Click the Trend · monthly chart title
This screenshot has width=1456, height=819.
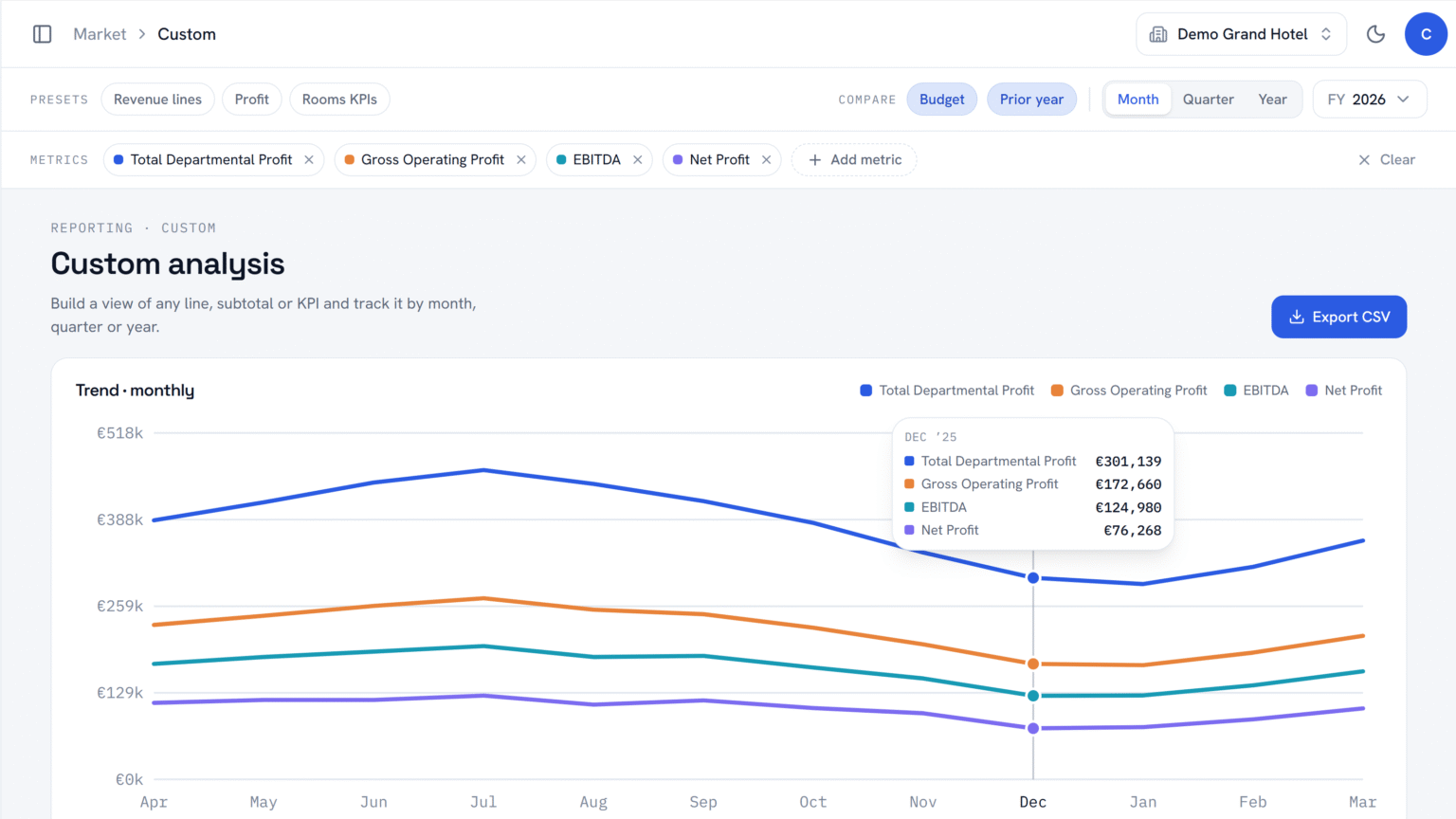135,391
